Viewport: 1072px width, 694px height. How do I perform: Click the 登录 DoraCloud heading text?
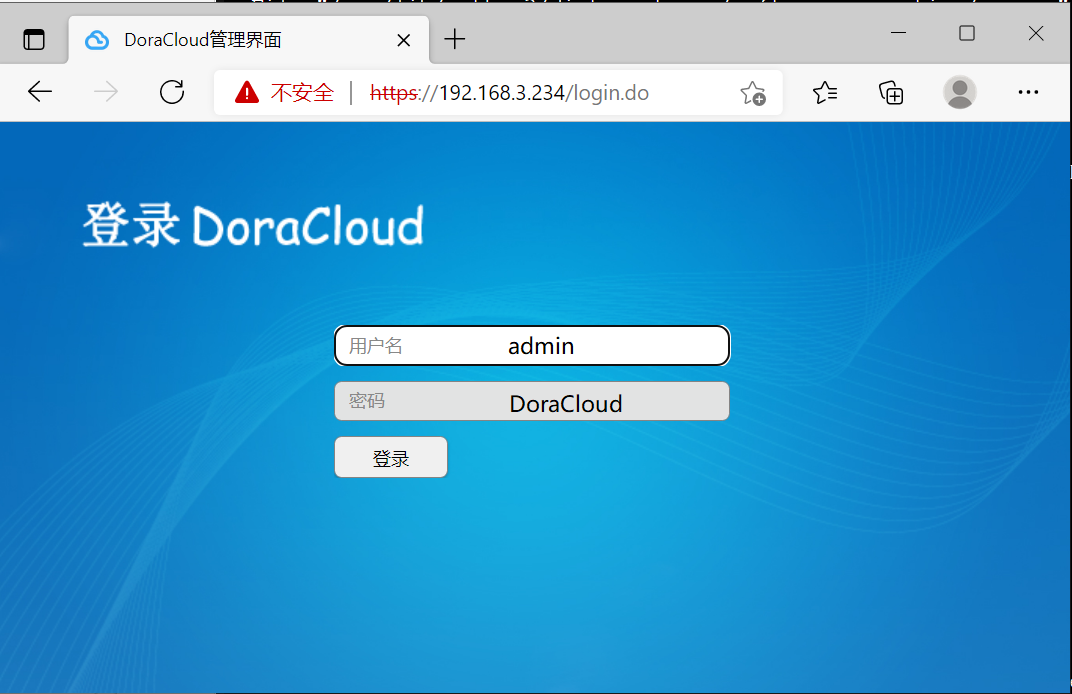point(254,225)
